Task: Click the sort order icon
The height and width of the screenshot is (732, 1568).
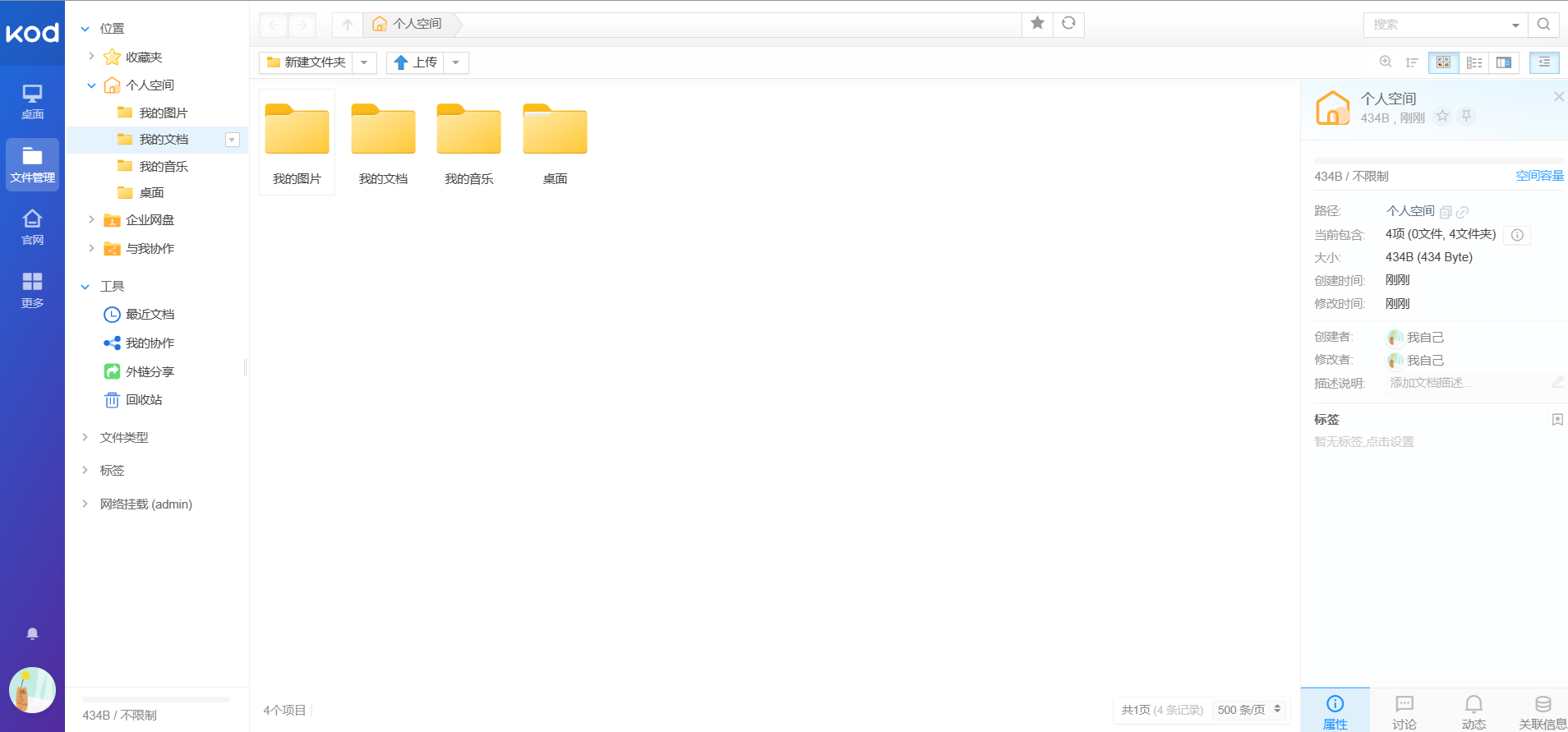Action: [x=1412, y=62]
